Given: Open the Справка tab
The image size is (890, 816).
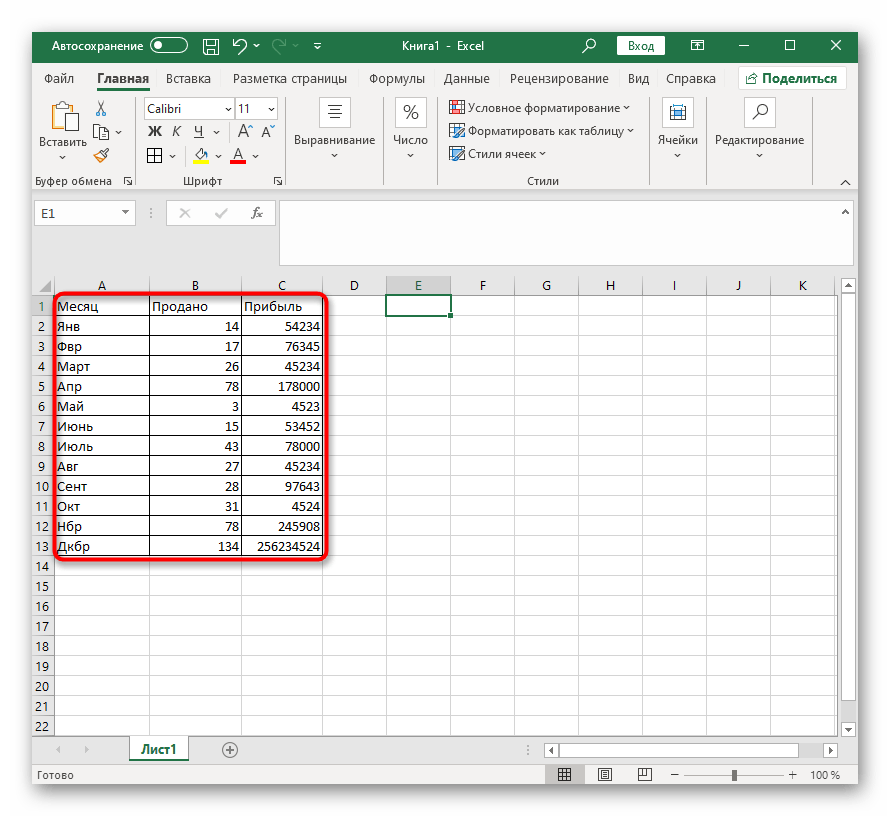Looking at the screenshot, I should click(x=691, y=79).
